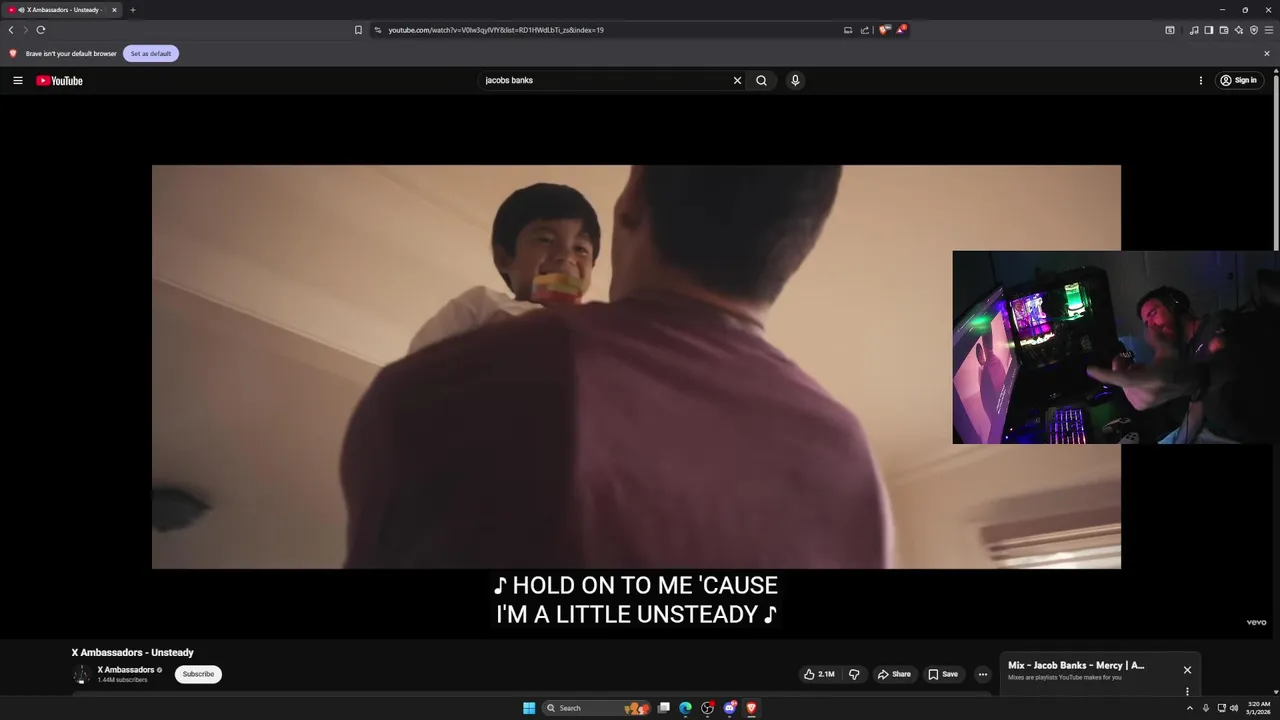Close the Jacob Banks Mix panel
The image size is (1280, 720).
pyautogui.click(x=1187, y=670)
